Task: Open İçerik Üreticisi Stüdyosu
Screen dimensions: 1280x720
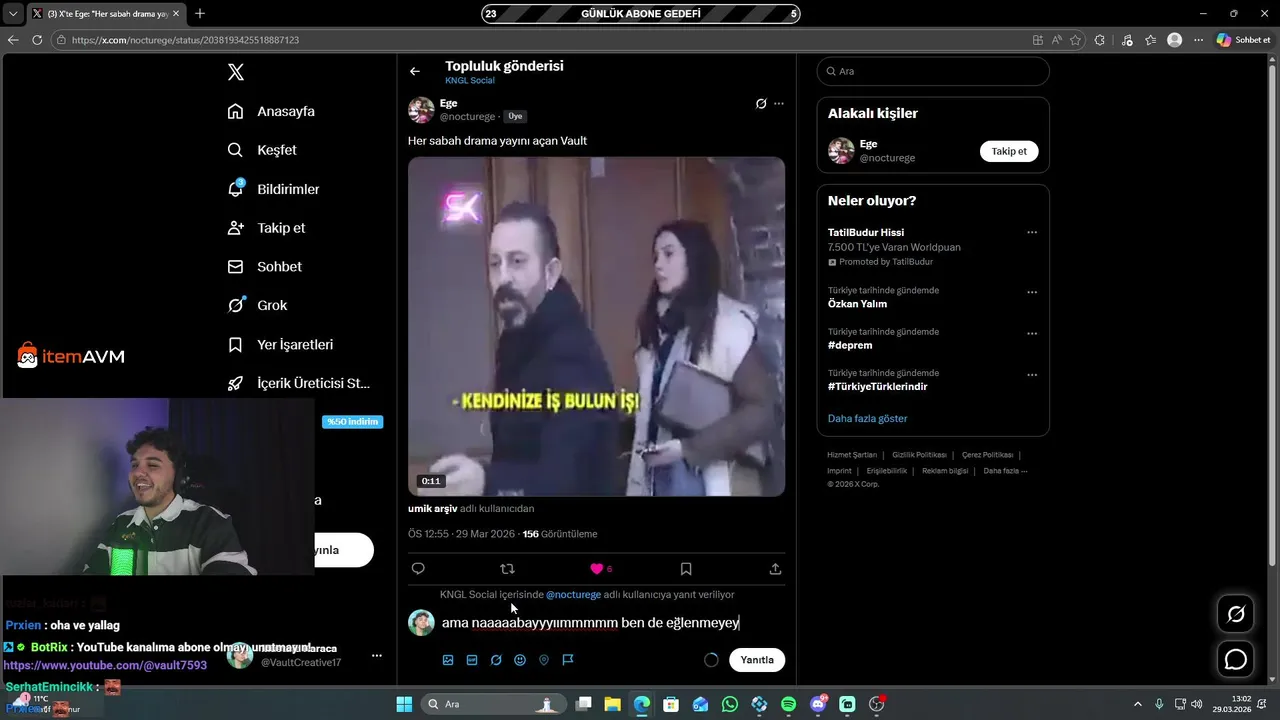Action: point(299,383)
